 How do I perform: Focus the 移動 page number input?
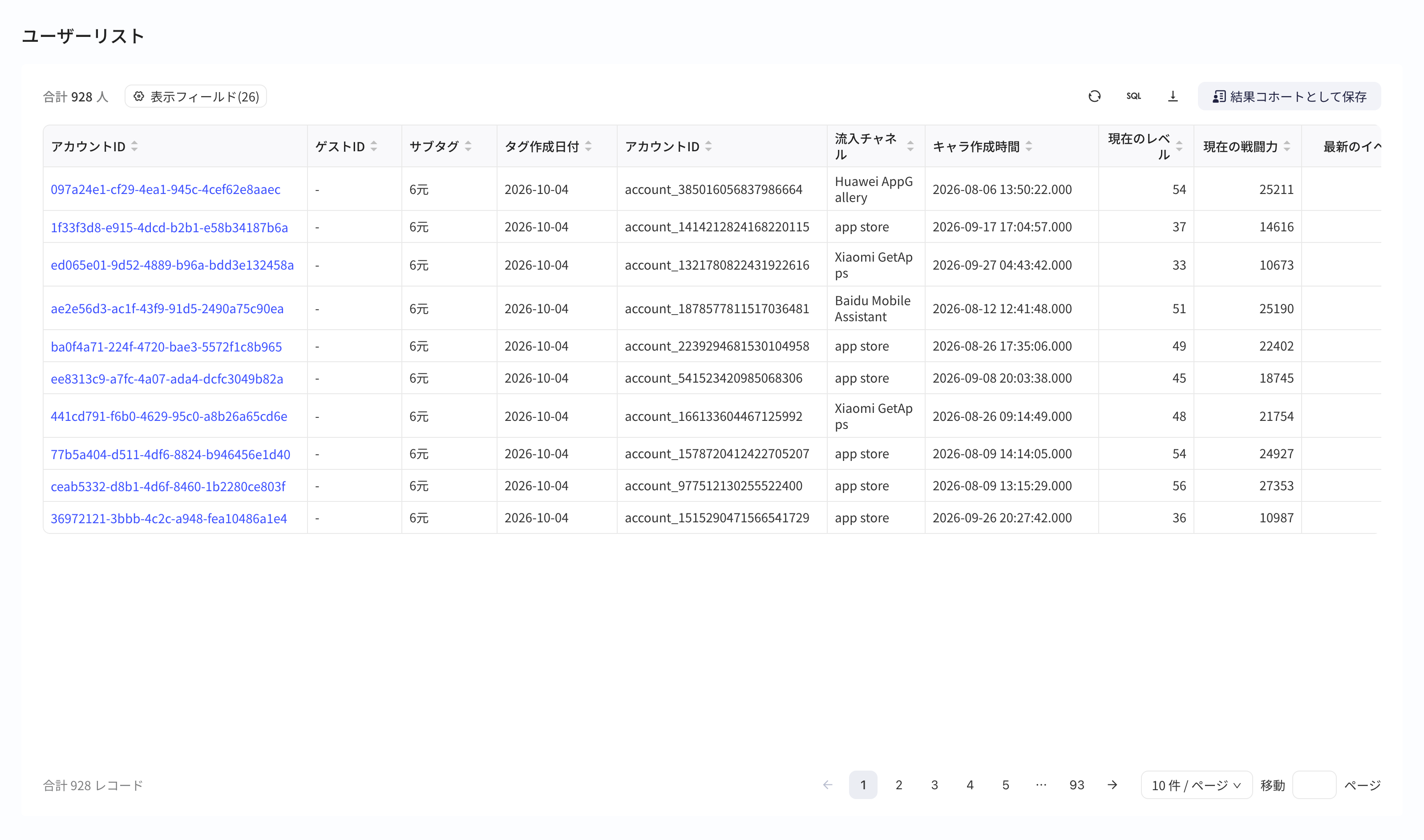[1314, 784]
